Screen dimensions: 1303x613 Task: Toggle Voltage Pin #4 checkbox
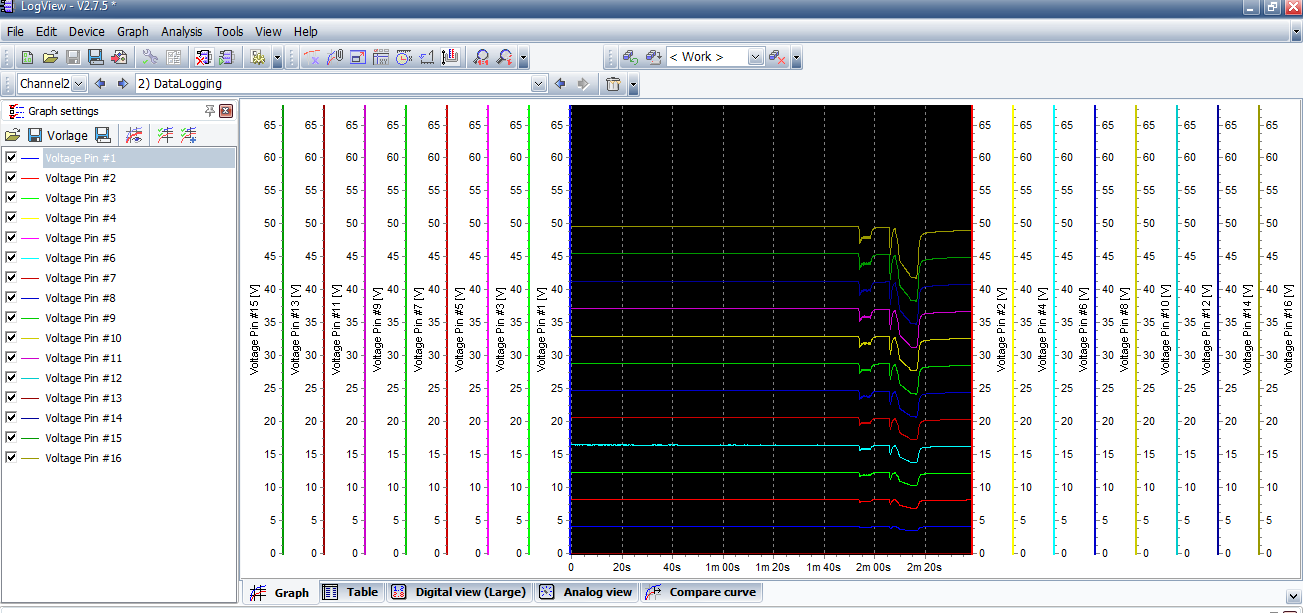(11, 218)
